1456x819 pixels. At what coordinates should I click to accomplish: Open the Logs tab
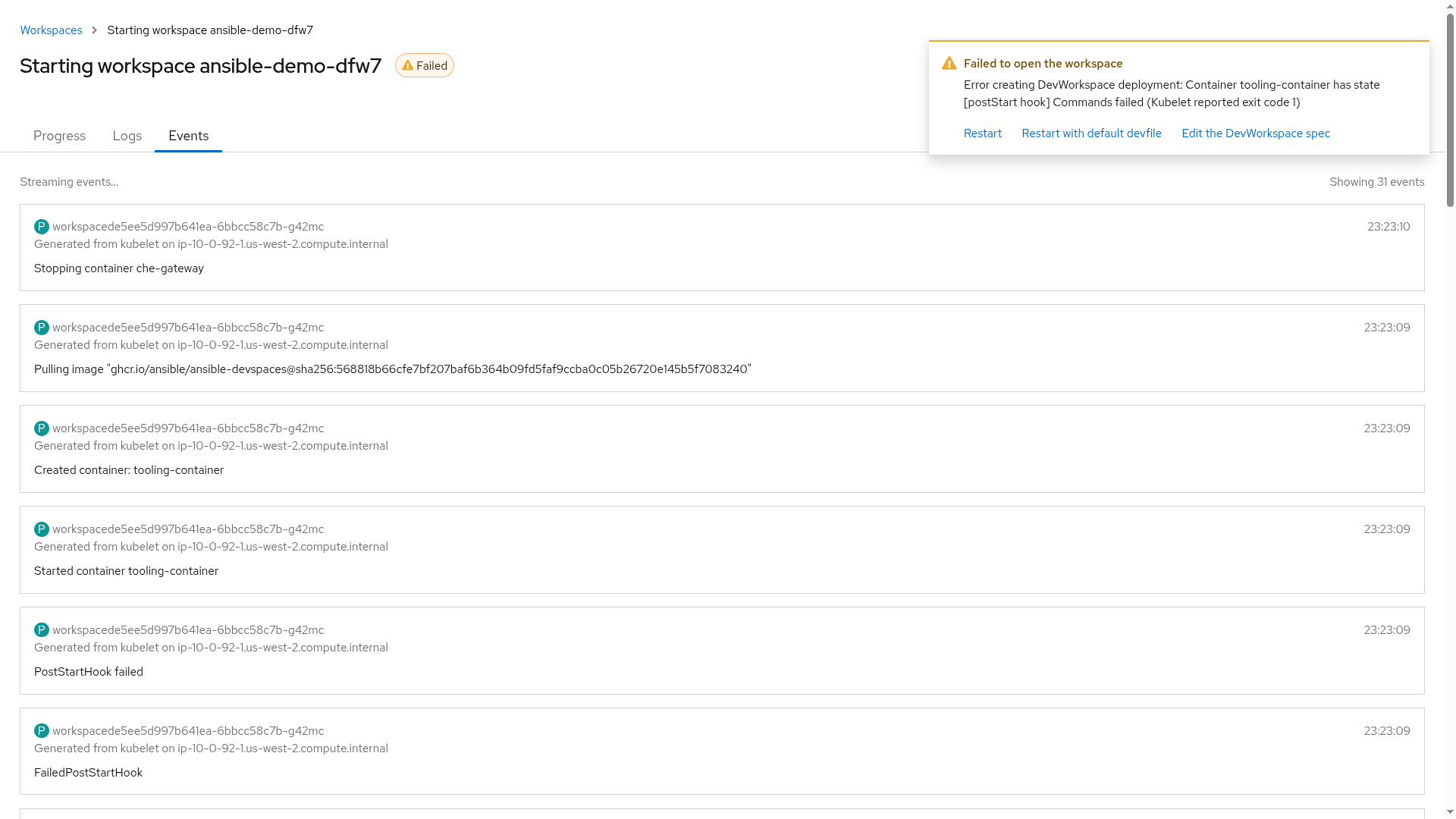[x=127, y=136]
